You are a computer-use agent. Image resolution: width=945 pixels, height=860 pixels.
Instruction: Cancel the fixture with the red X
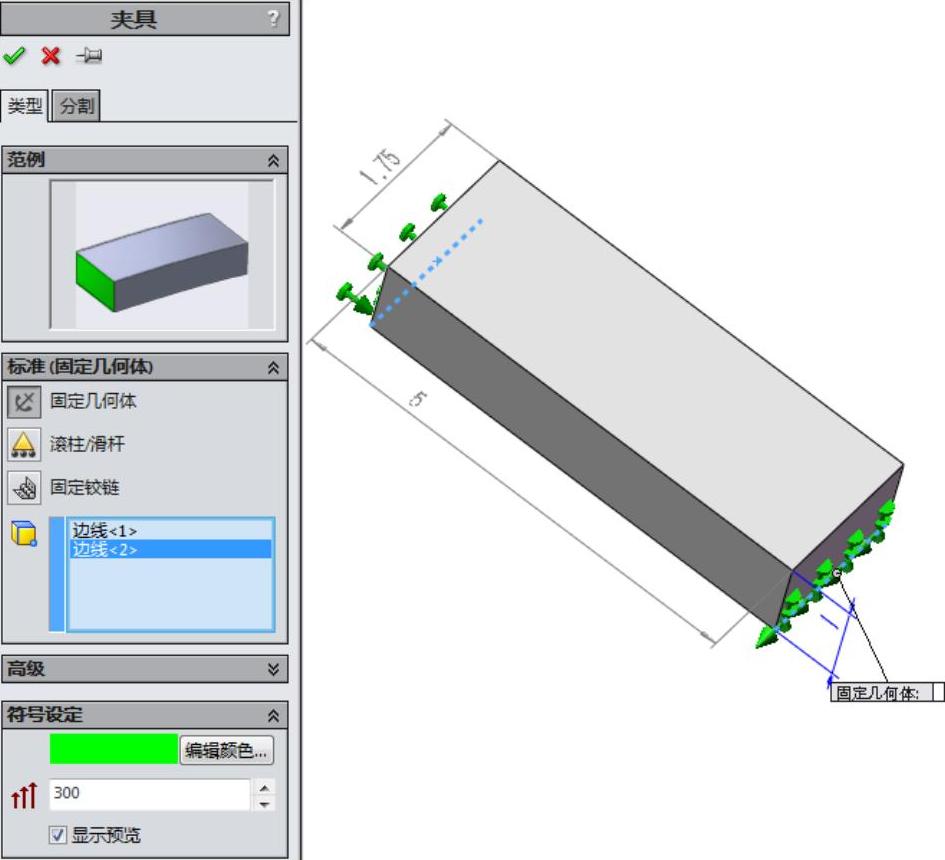point(51,56)
